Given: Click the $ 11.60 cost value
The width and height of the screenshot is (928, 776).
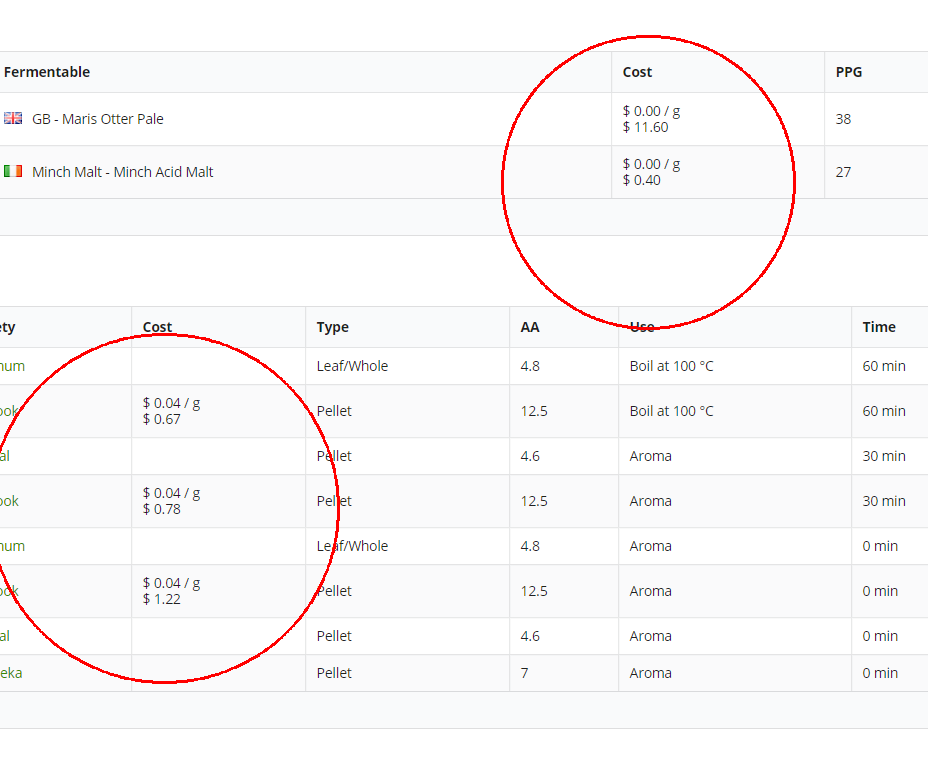Looking at the screenshot, I should point(645,127).
